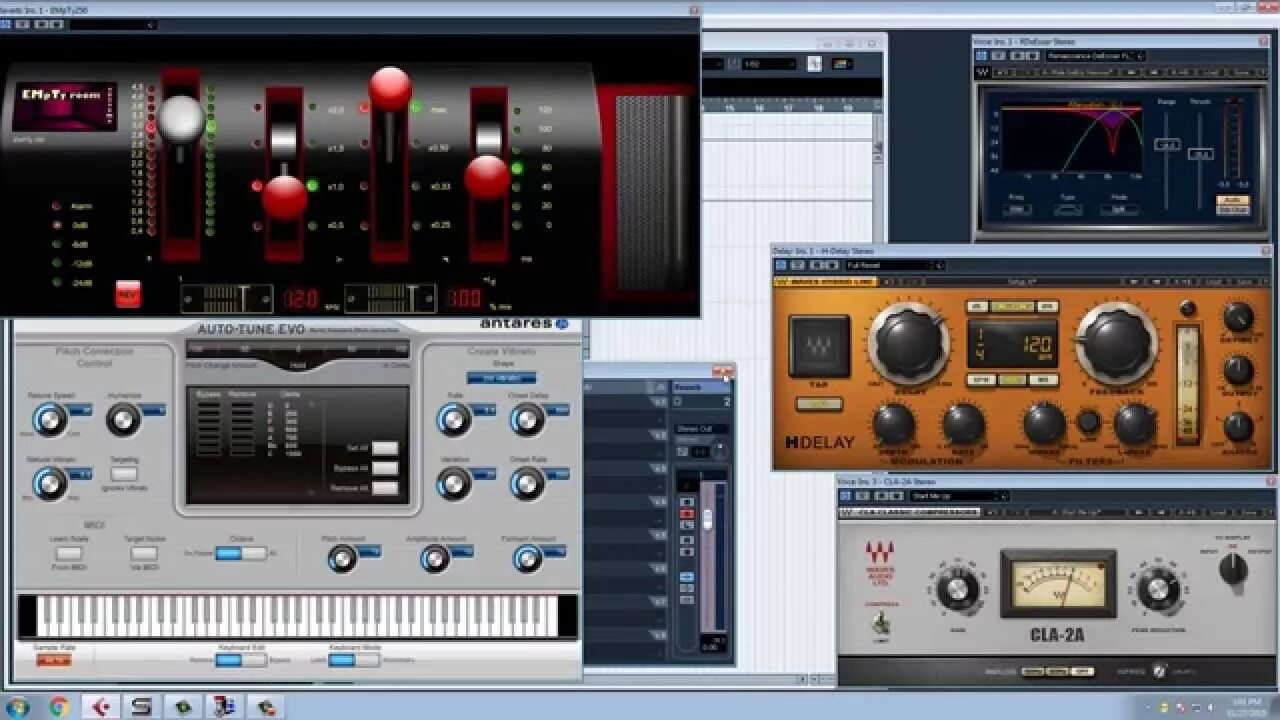Click the vibrato Rate knob in Auto-Tune
The image size is (1280, 720).
pos(453,419)
